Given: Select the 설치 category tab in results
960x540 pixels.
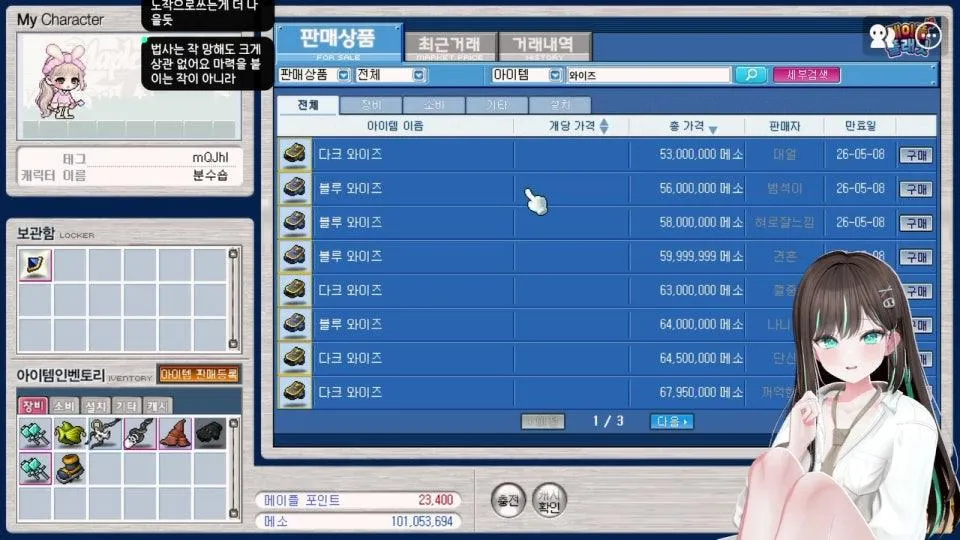Looking at the screenshot, I should [560, 105].
